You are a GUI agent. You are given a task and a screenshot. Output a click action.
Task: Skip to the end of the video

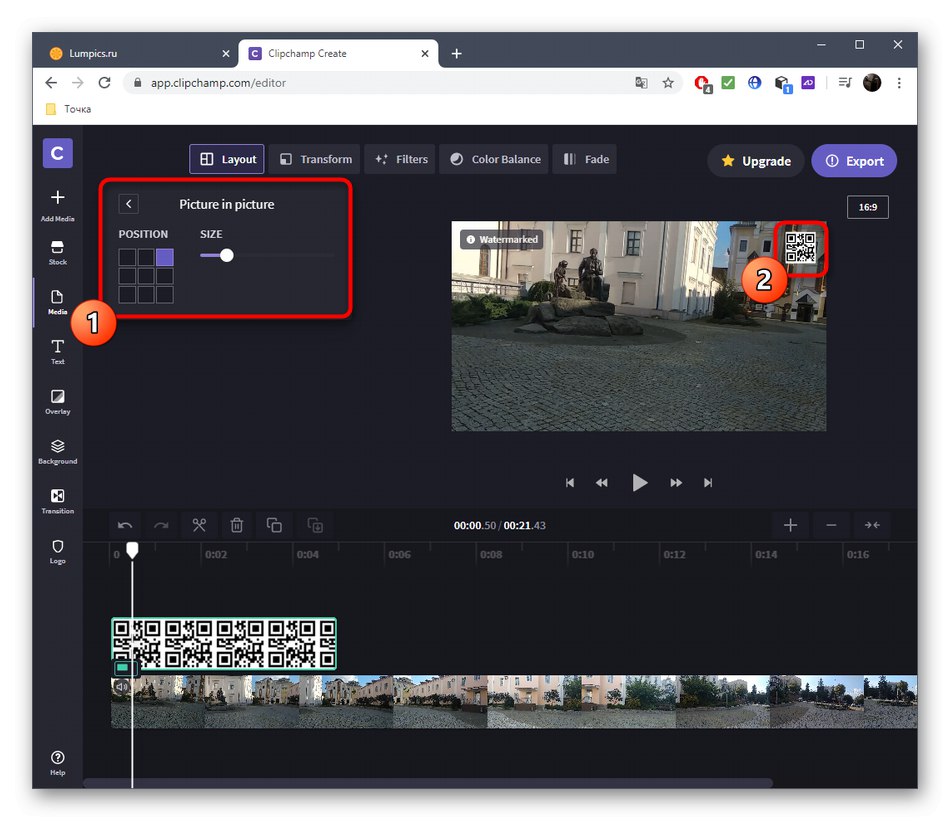[708, 483]
